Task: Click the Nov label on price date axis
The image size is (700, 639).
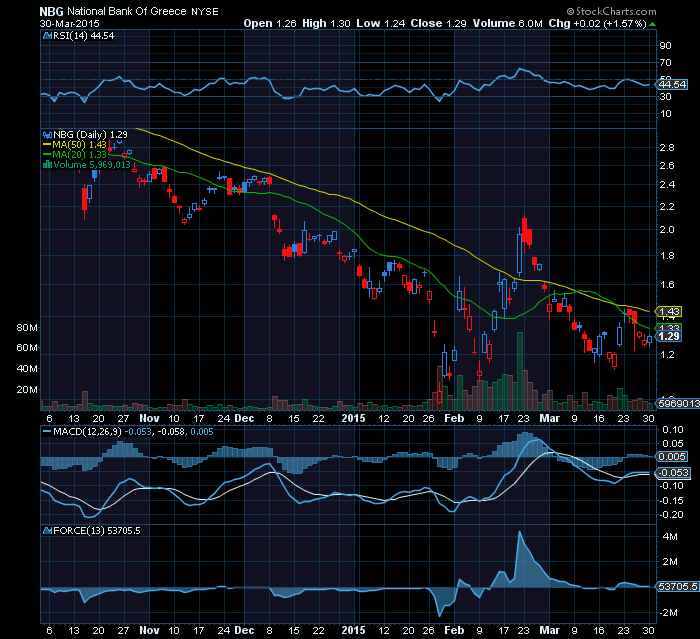Action: click(x=149, y=418)
